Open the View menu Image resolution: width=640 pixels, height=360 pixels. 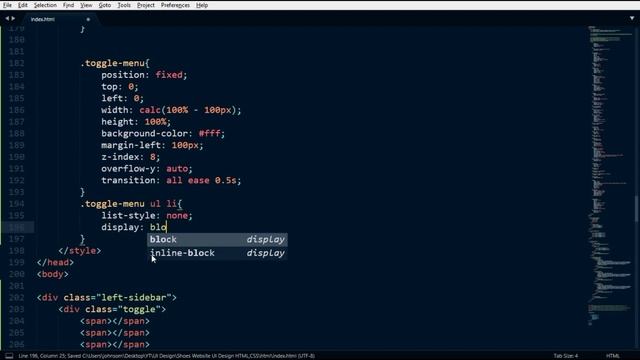(x=86, y=5)
